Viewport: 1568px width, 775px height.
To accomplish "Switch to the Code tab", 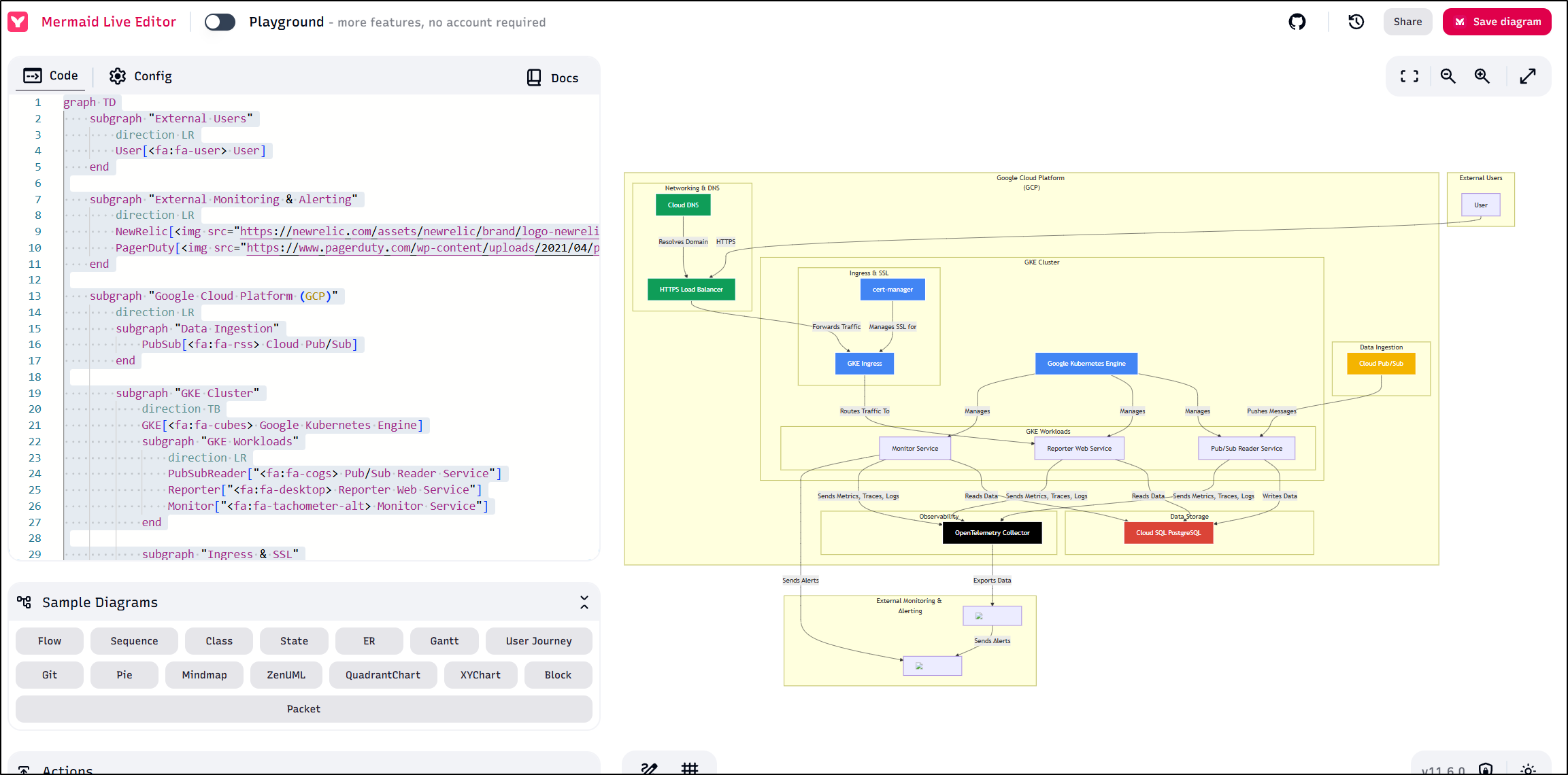I will coord(51,75).
